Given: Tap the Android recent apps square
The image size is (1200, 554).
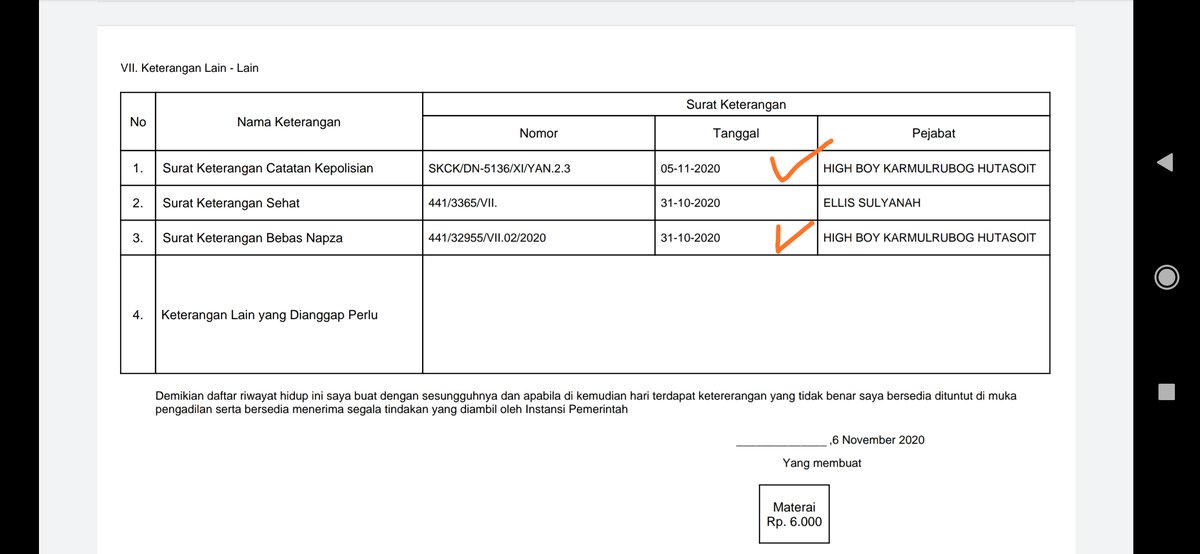Looking at the screenshot, I should (1166, 392).
